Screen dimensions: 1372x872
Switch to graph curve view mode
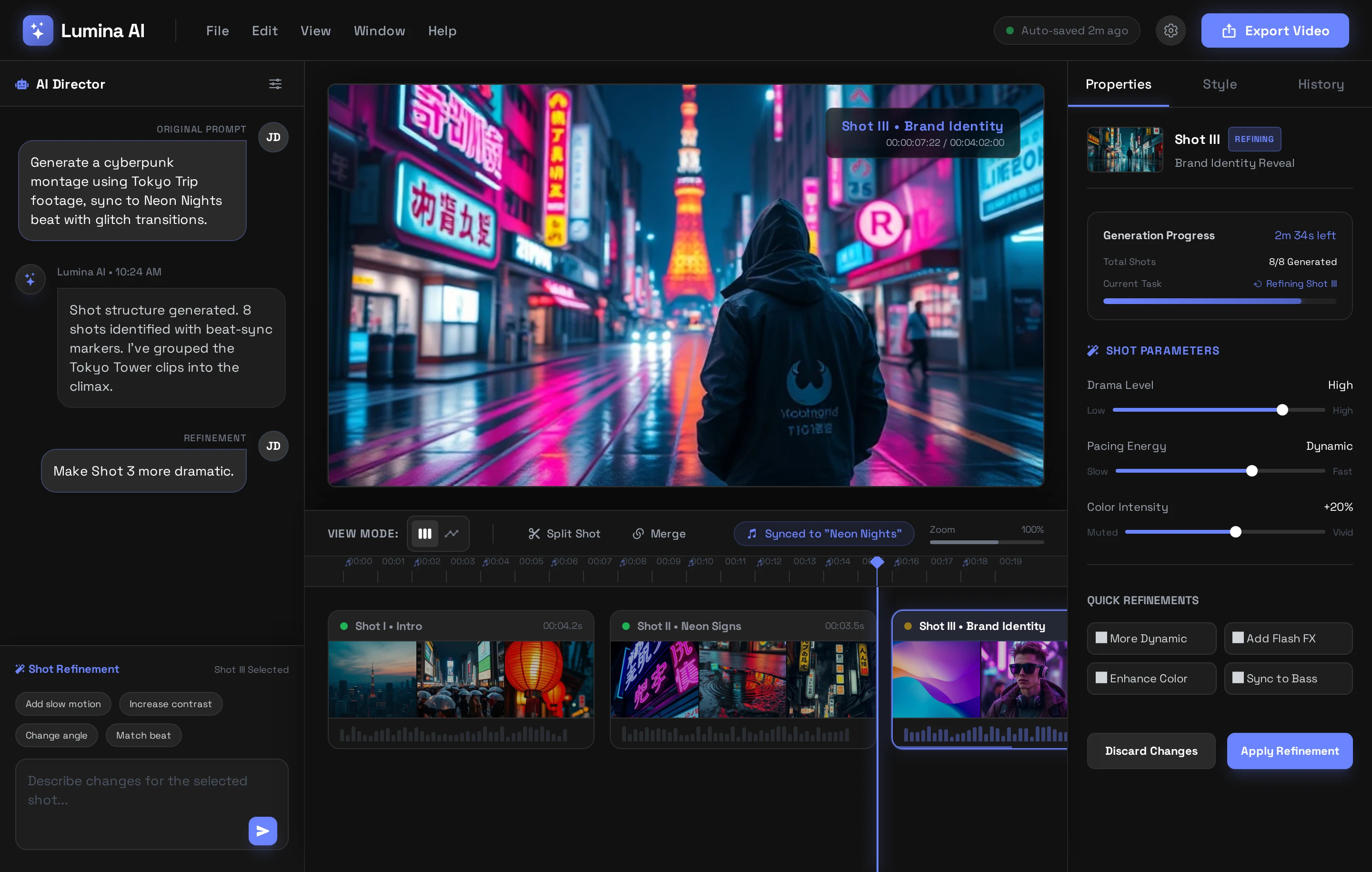click(x=452, y=534)
